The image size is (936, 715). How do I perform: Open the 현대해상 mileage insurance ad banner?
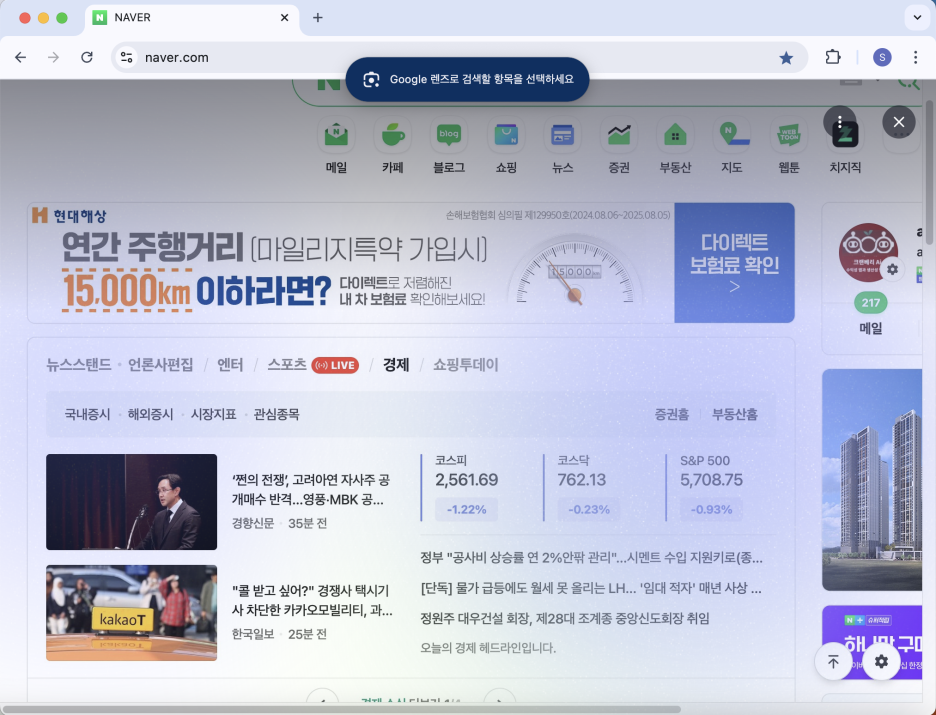pos(351,263)
